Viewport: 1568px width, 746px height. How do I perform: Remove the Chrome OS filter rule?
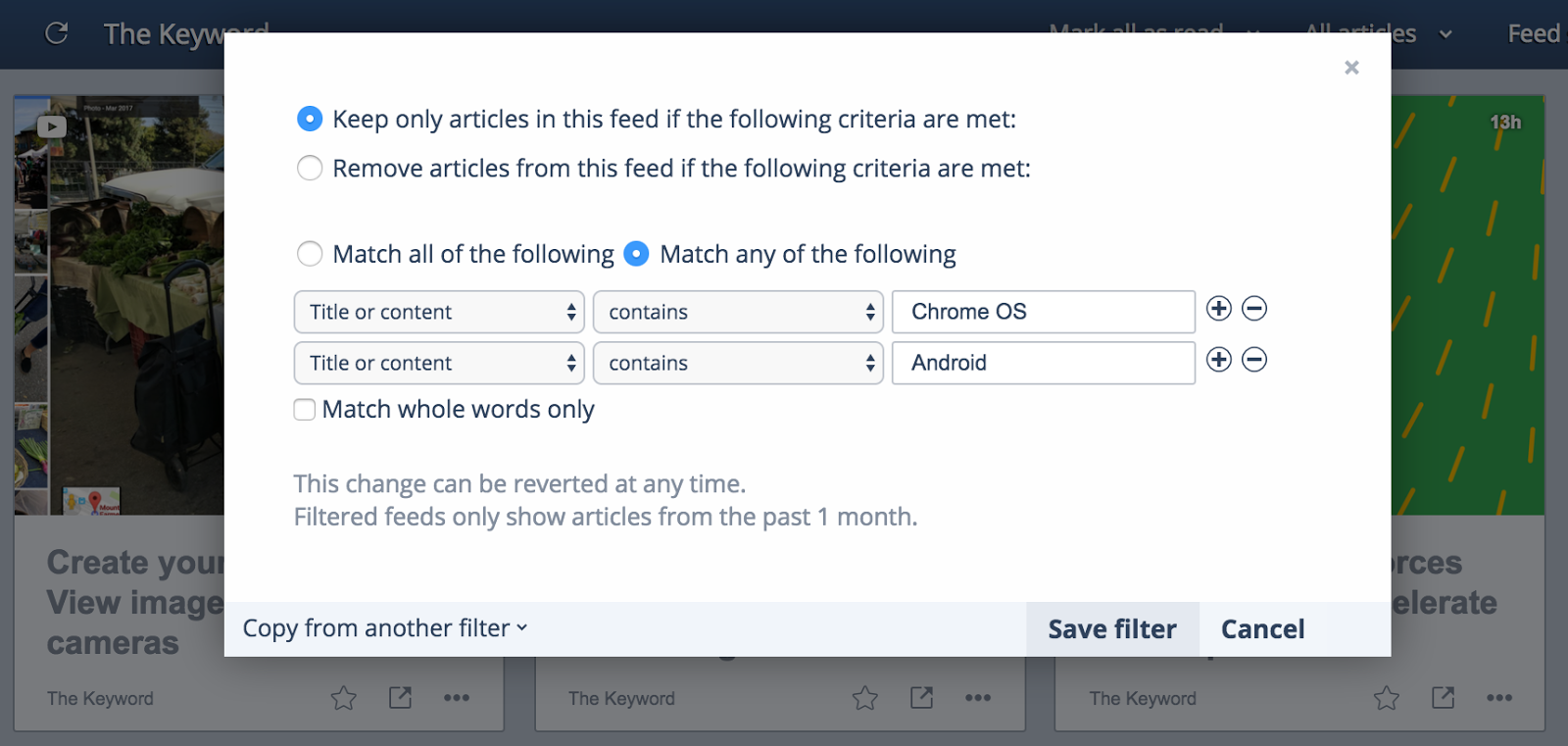click(1254, 309)
